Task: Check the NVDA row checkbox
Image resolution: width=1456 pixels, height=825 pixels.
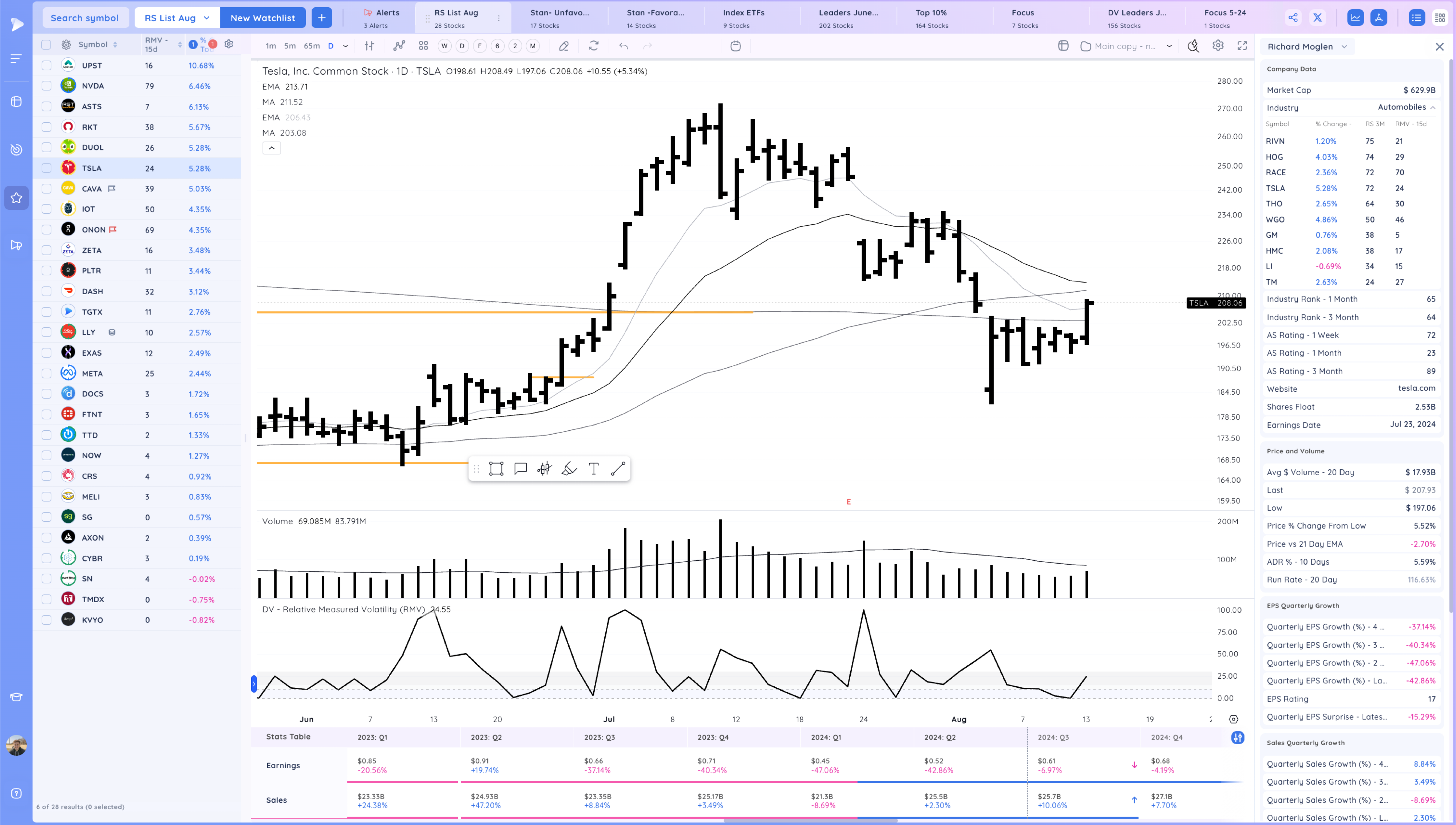Action: pyautogui.click(x=47, y=86)
